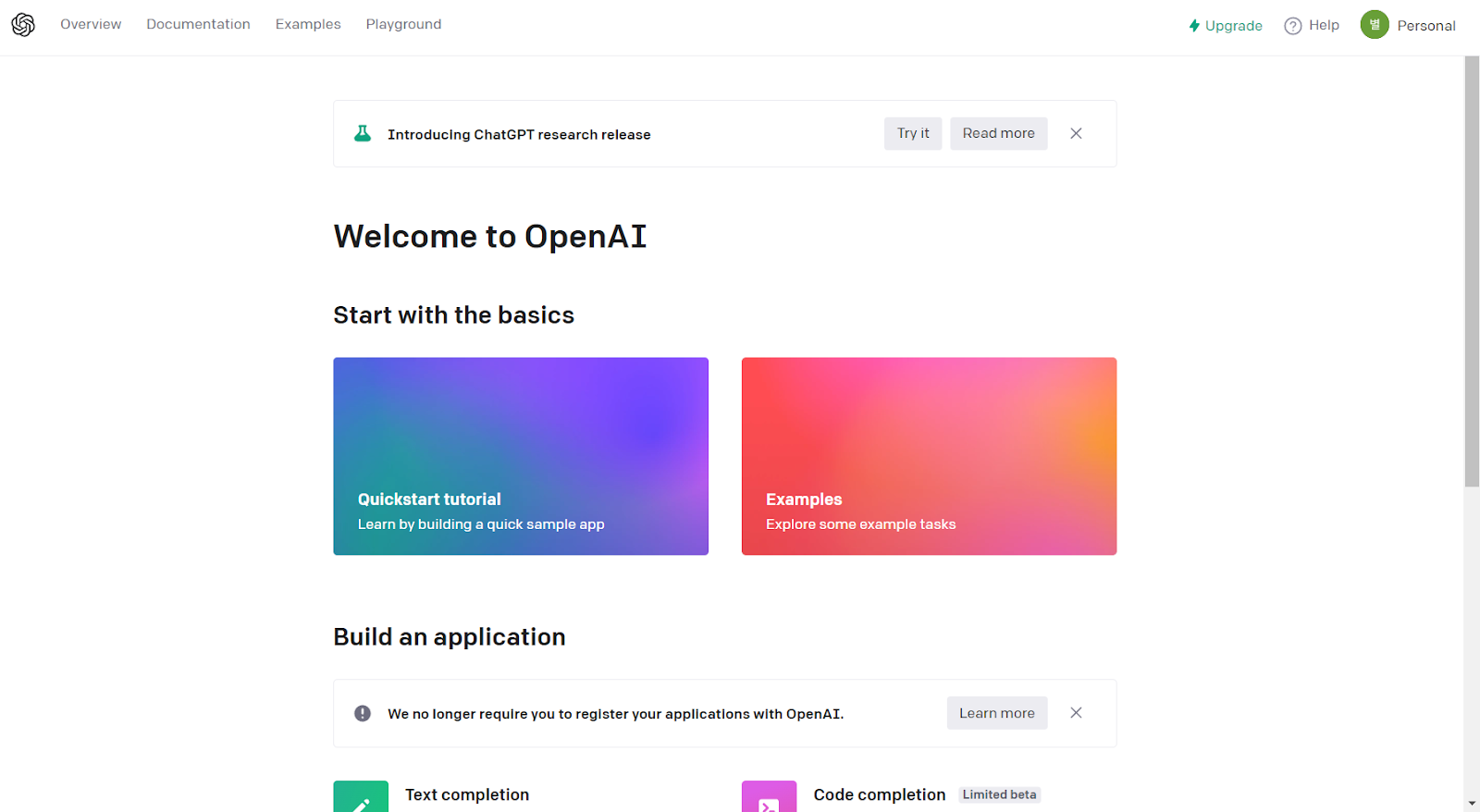The width and height of the screenshot is (1480, 812).
Task: Click the Welcome to OpenAI heading
Action: tap(490, 237)
